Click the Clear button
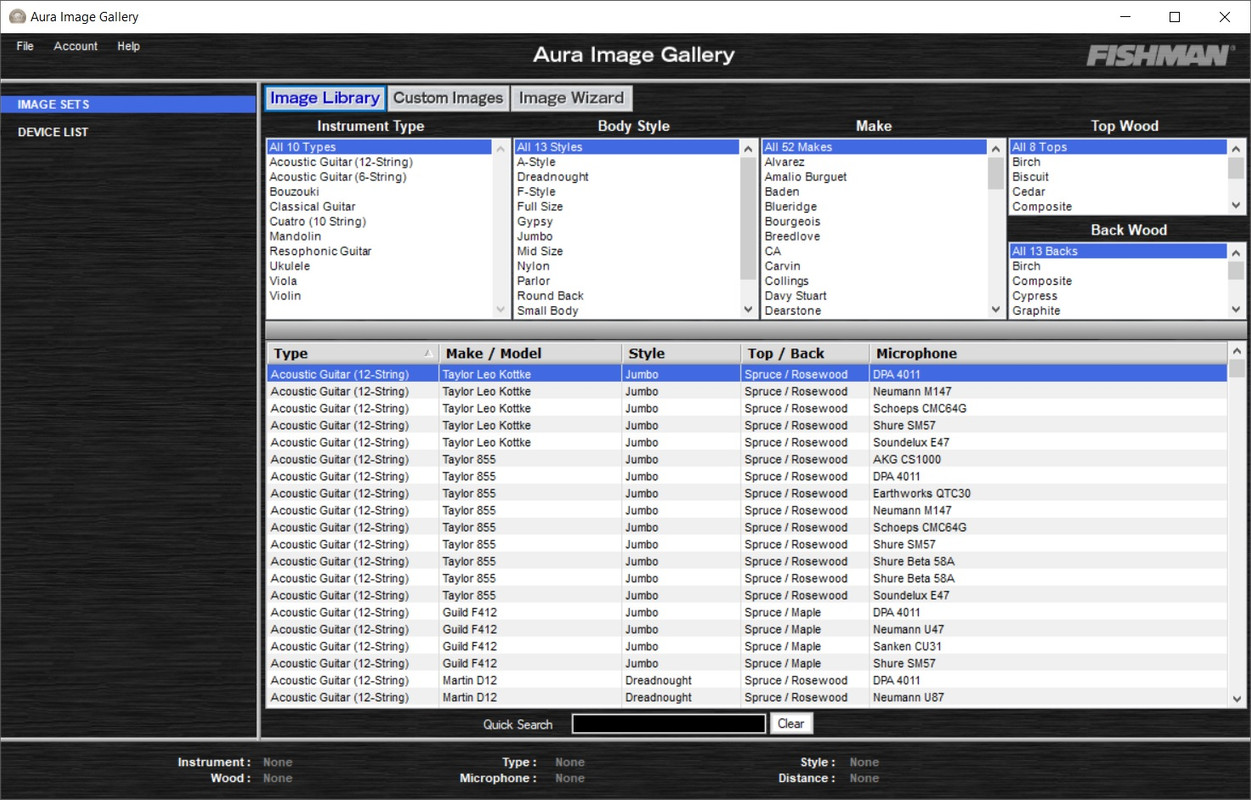Screen dimensions: 1251x800 tap(791, 724)
